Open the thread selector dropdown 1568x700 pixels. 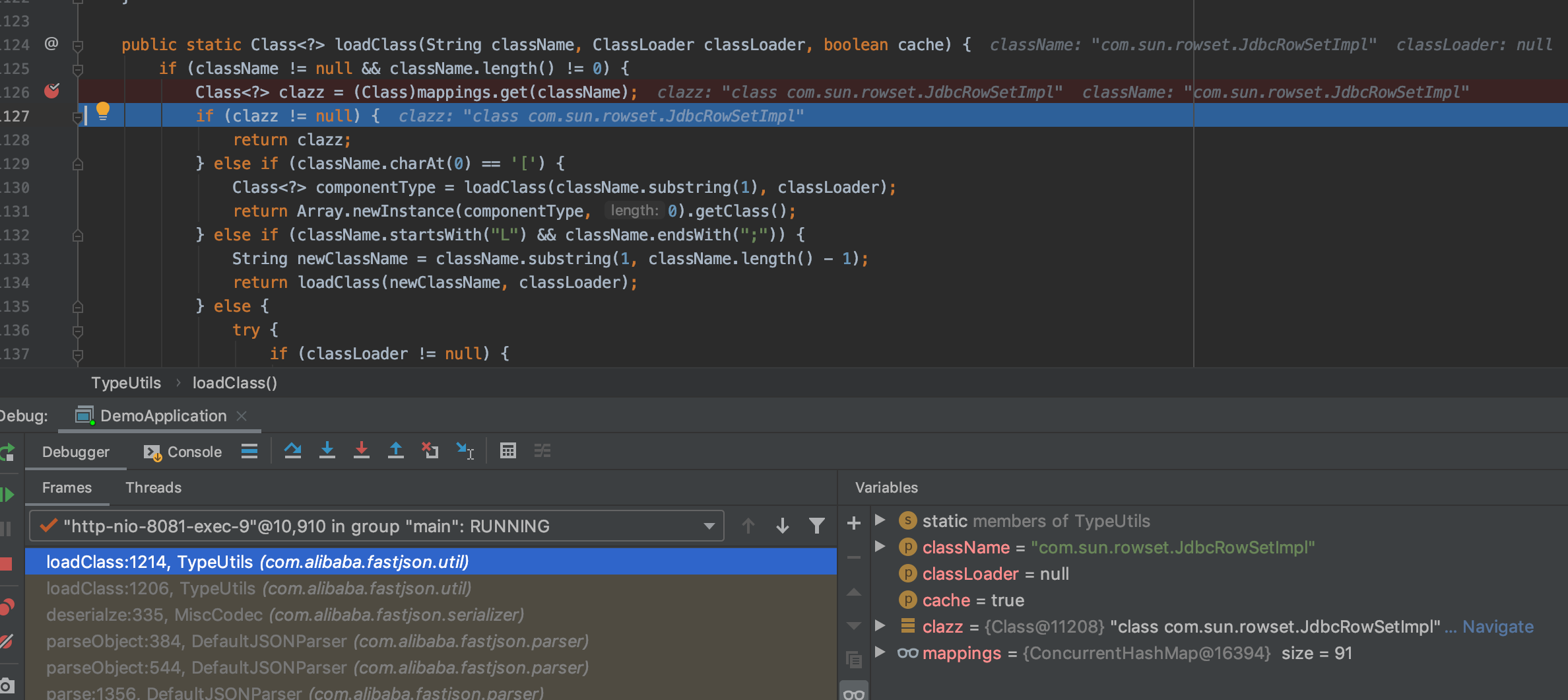pyautogui.click(x=377, y=526)
